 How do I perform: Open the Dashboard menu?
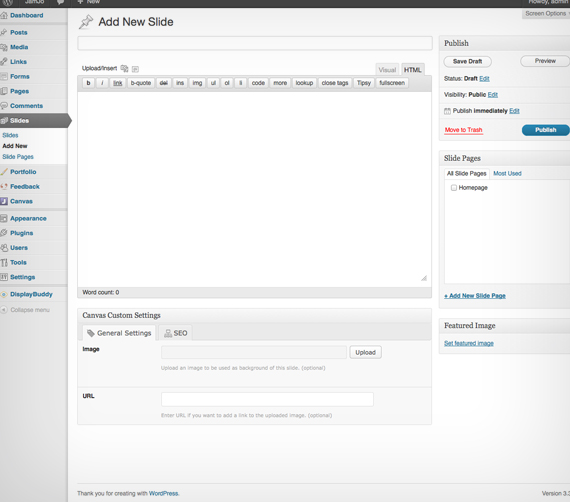(x=27, y=15)
